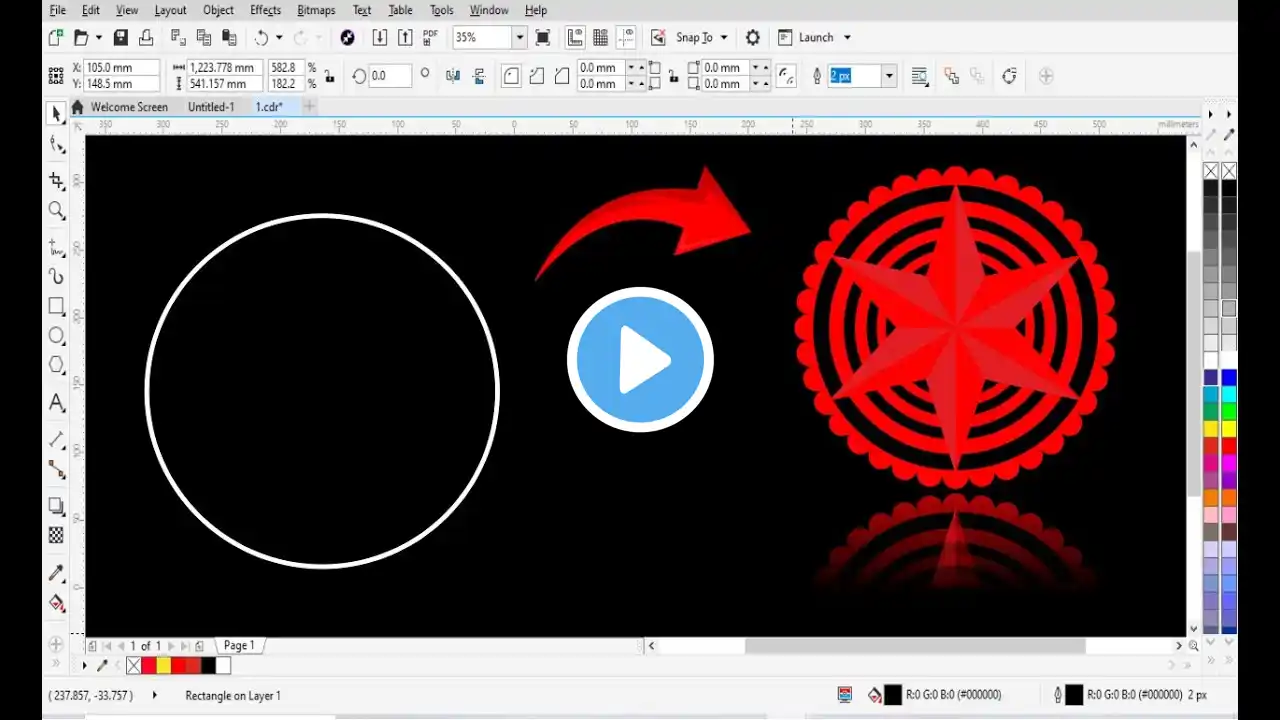1280x720 pixels.
Task: Select the Crop tool
Action: [57, 180]
